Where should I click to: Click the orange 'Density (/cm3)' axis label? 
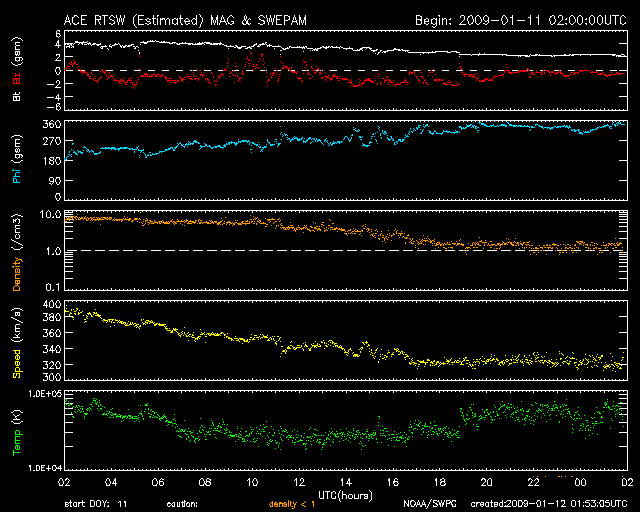click(x=17, y=252)
